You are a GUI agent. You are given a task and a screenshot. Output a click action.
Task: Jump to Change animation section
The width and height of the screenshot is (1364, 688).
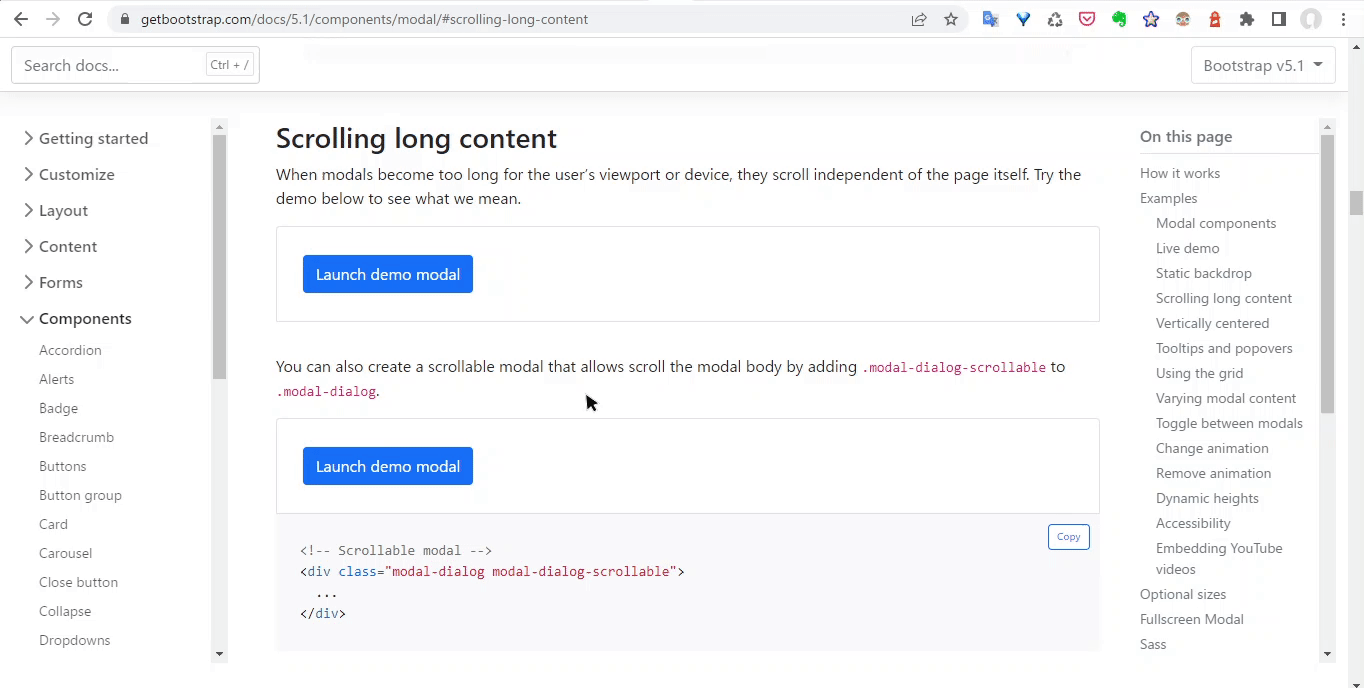click(x=1212, y=448)
